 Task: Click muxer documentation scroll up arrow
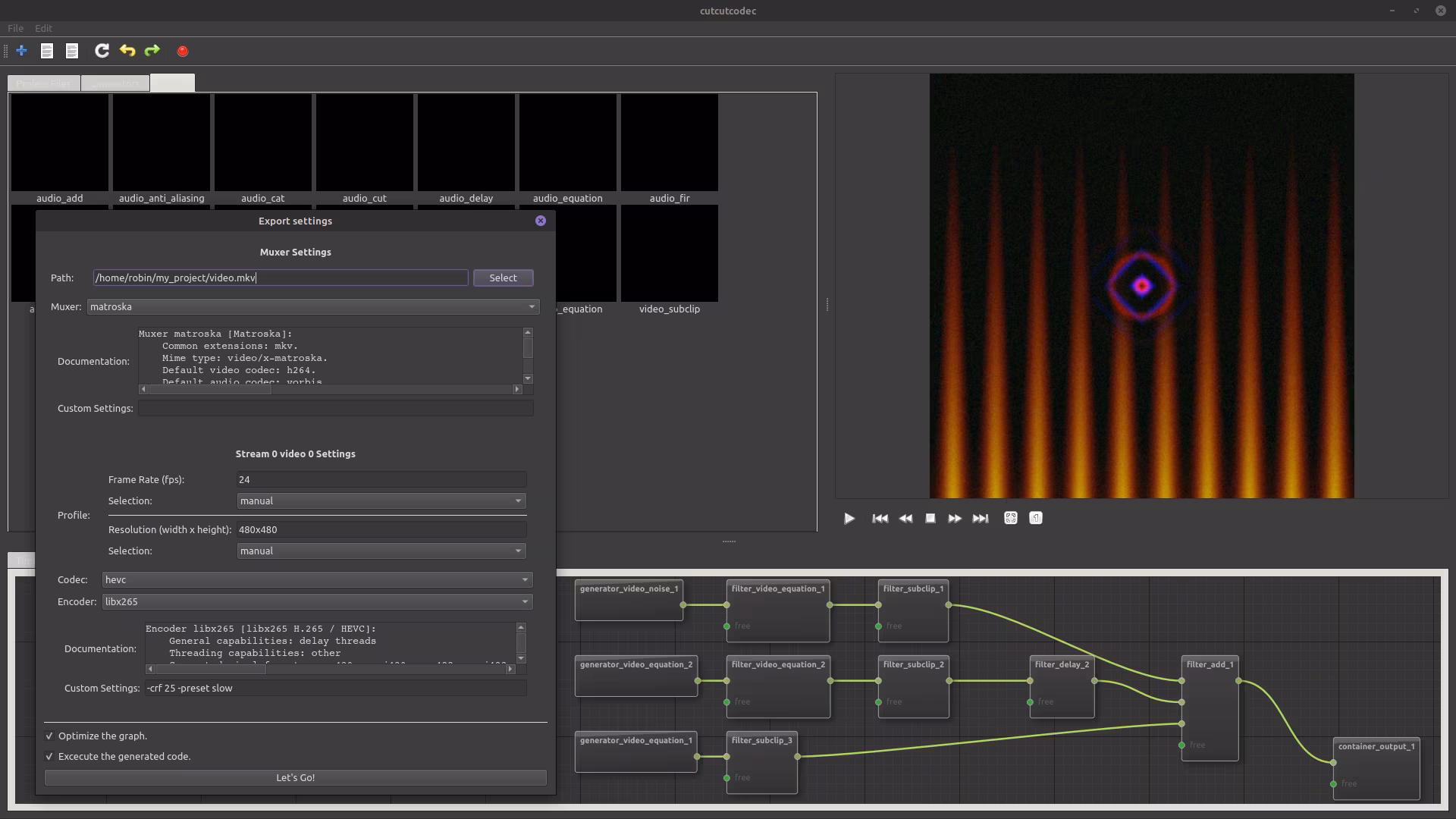(528, 333)
